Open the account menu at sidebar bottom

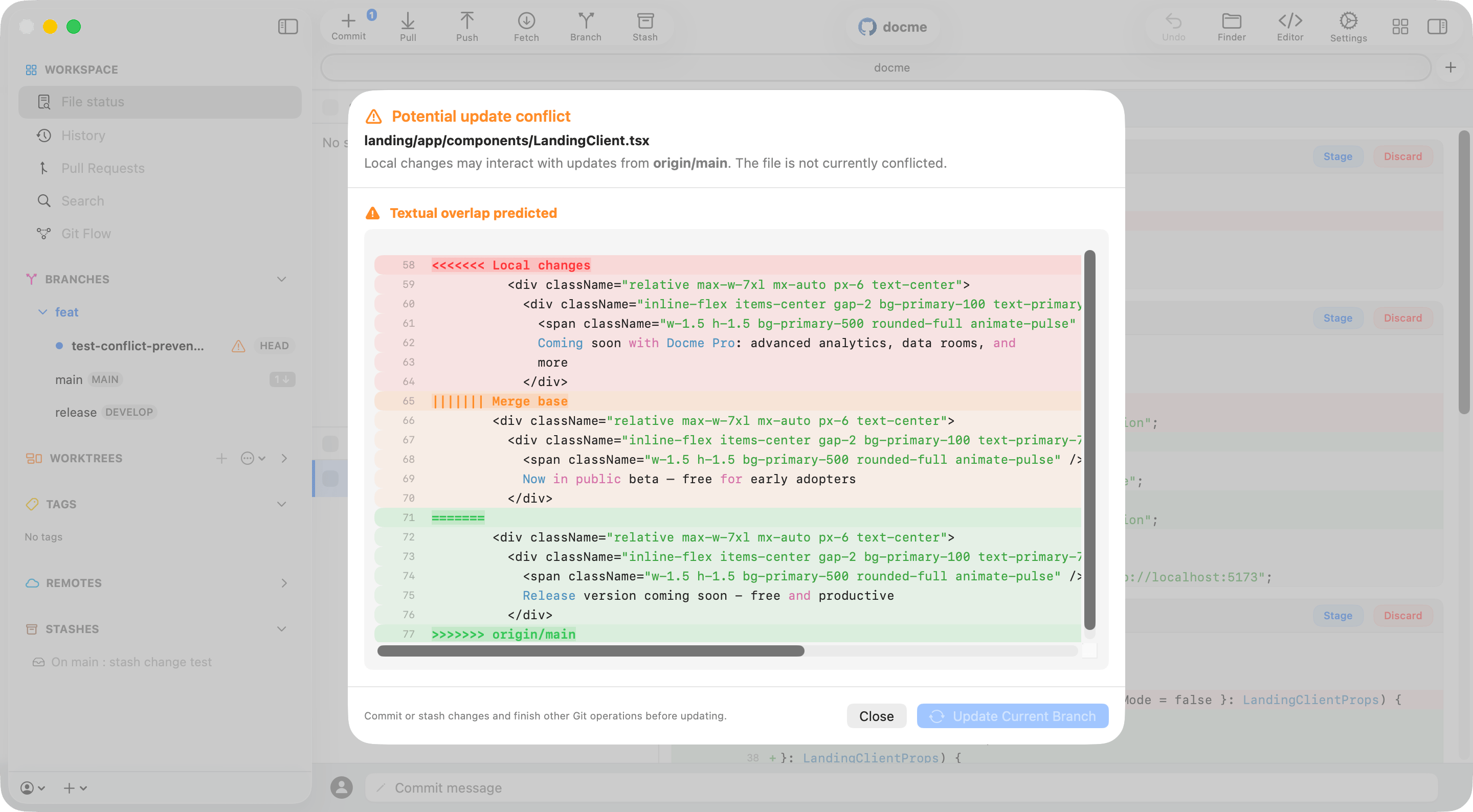[33, 788]
